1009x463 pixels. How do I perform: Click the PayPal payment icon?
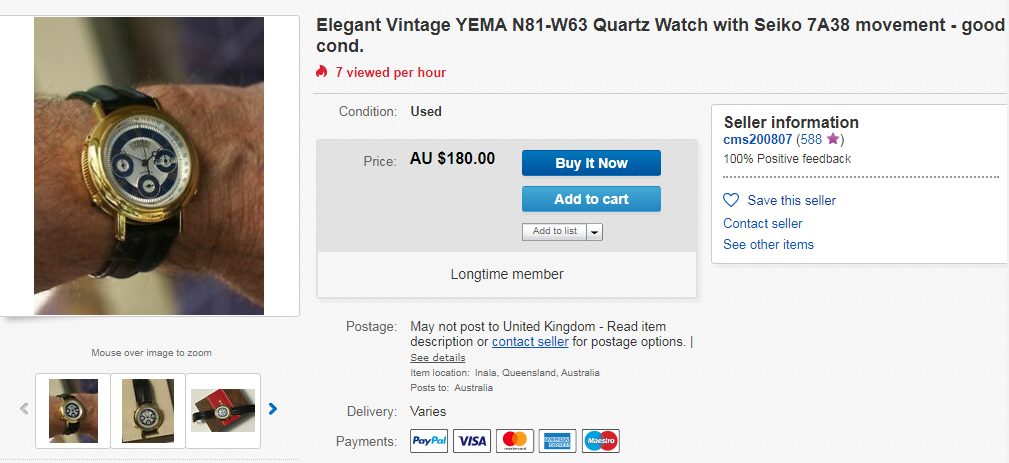[429, 441]
